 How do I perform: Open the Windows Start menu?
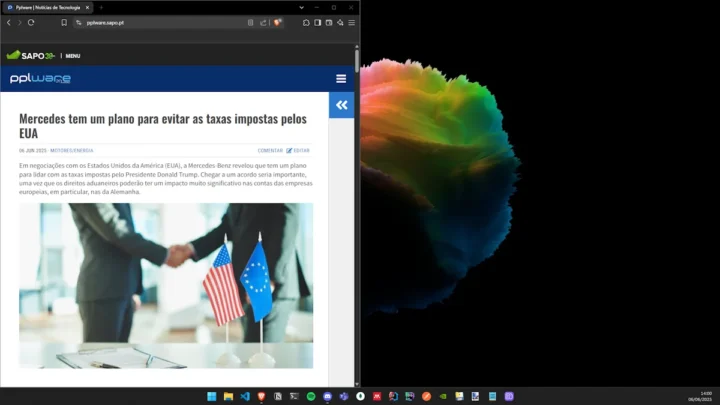212,397
